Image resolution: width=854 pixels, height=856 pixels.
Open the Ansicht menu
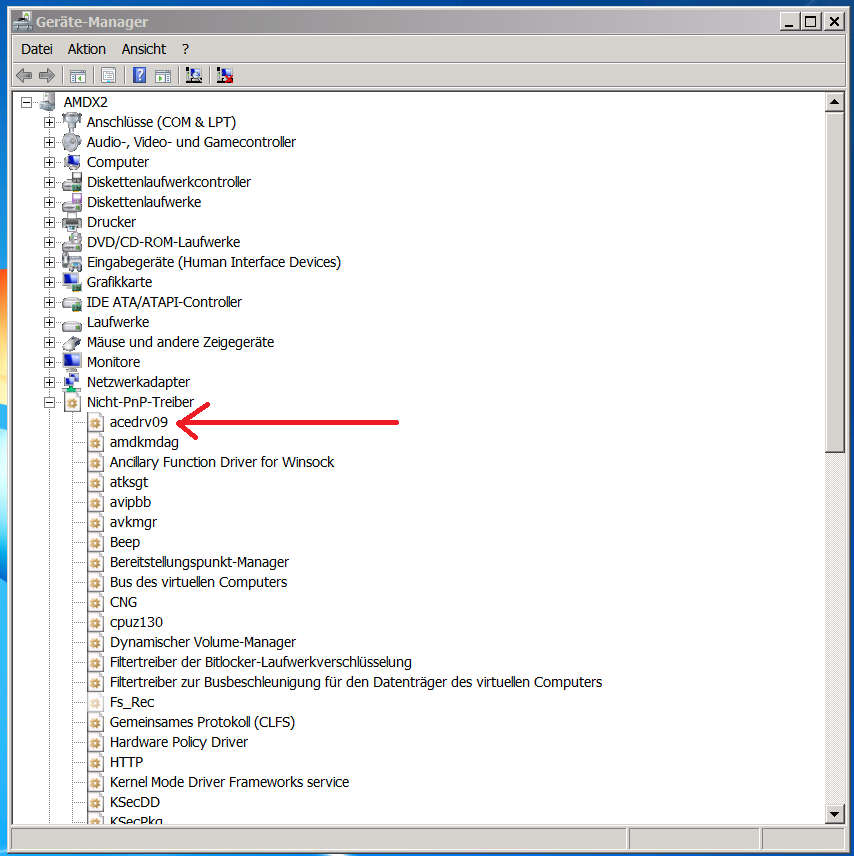144,49
